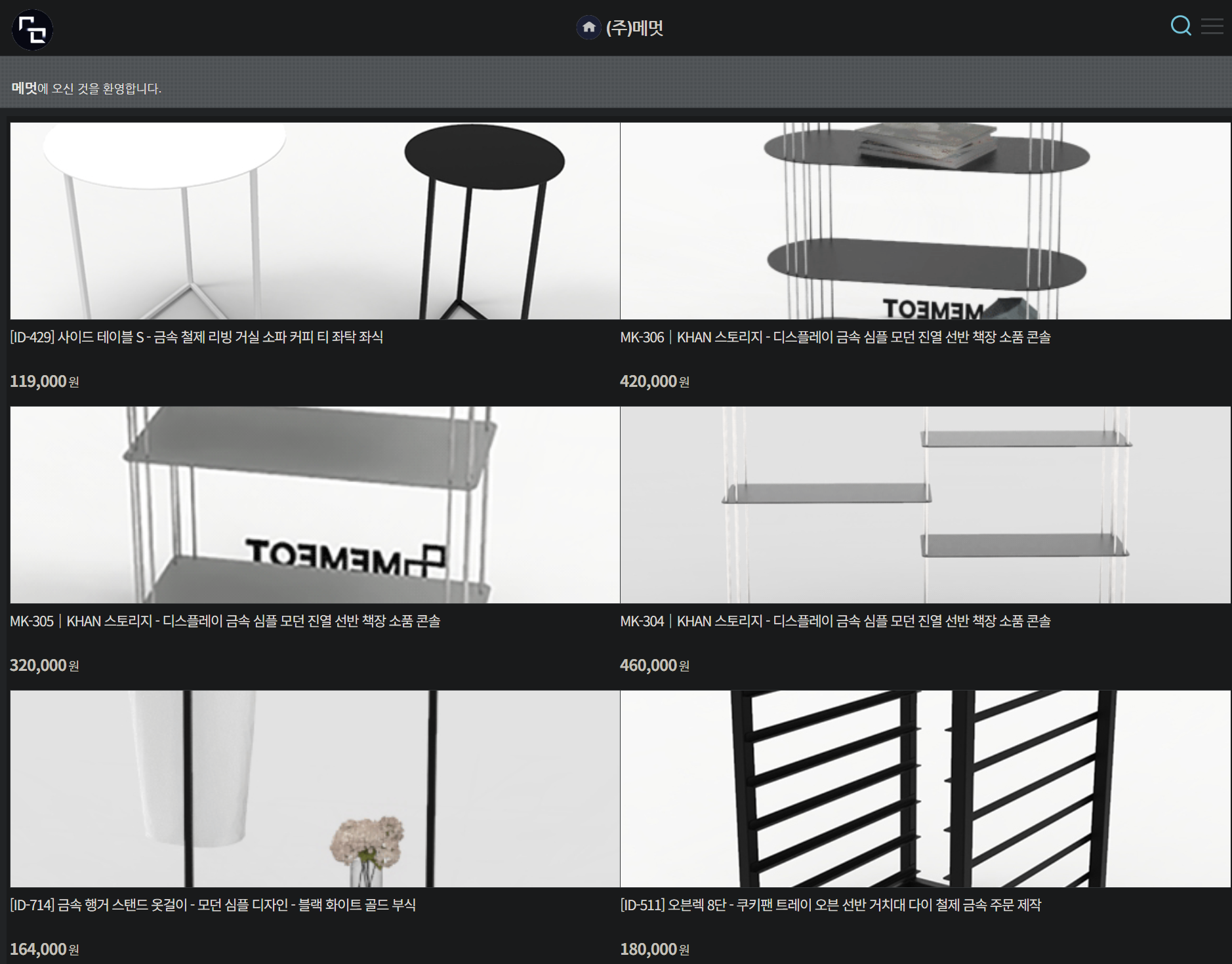Open the ID-511 oven rack product image
The width and height of the screenshot is (1232, 964).
point(925,788)
